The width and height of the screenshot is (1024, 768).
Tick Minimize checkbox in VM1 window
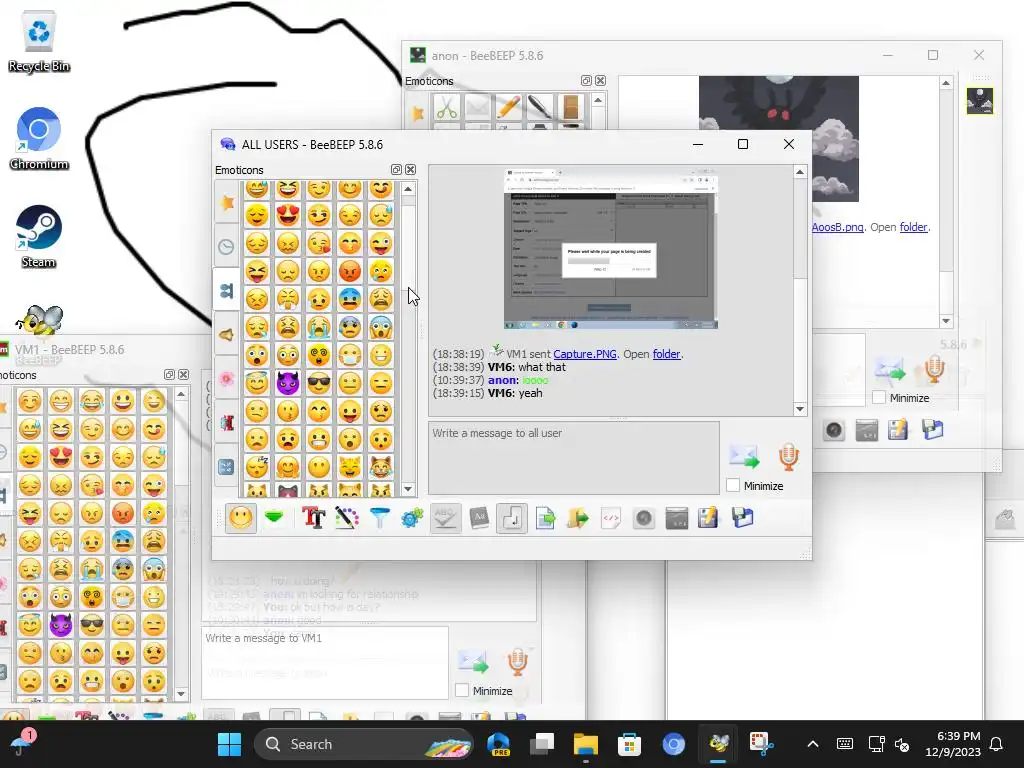(462, 690)
